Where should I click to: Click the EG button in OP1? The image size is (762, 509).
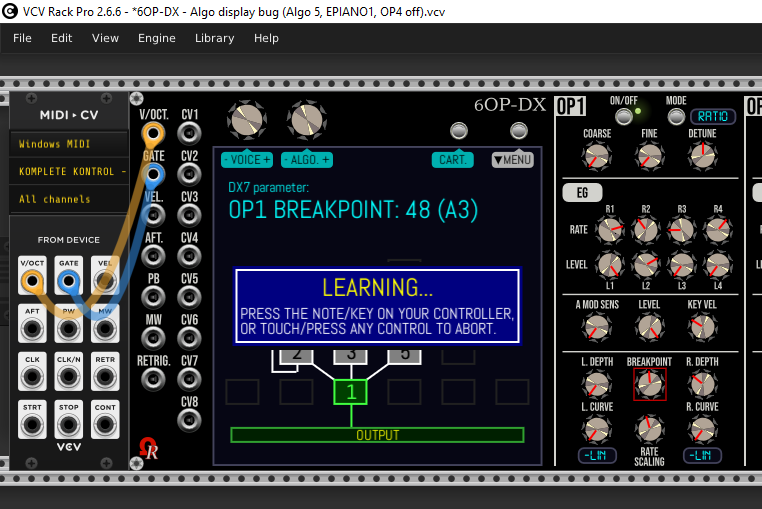coord(575,191)
